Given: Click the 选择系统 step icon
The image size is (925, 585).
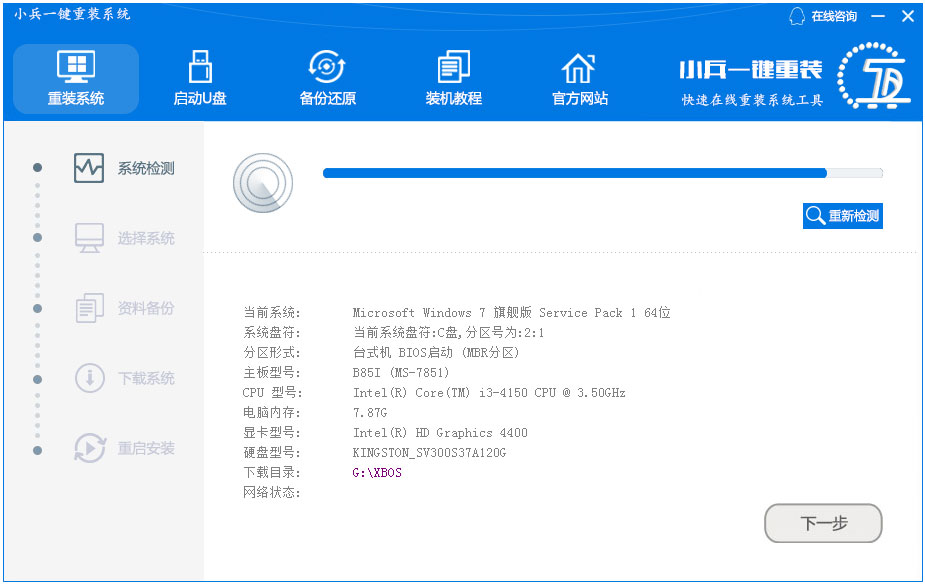Looking at the screenshot, I should click(88, 238).
